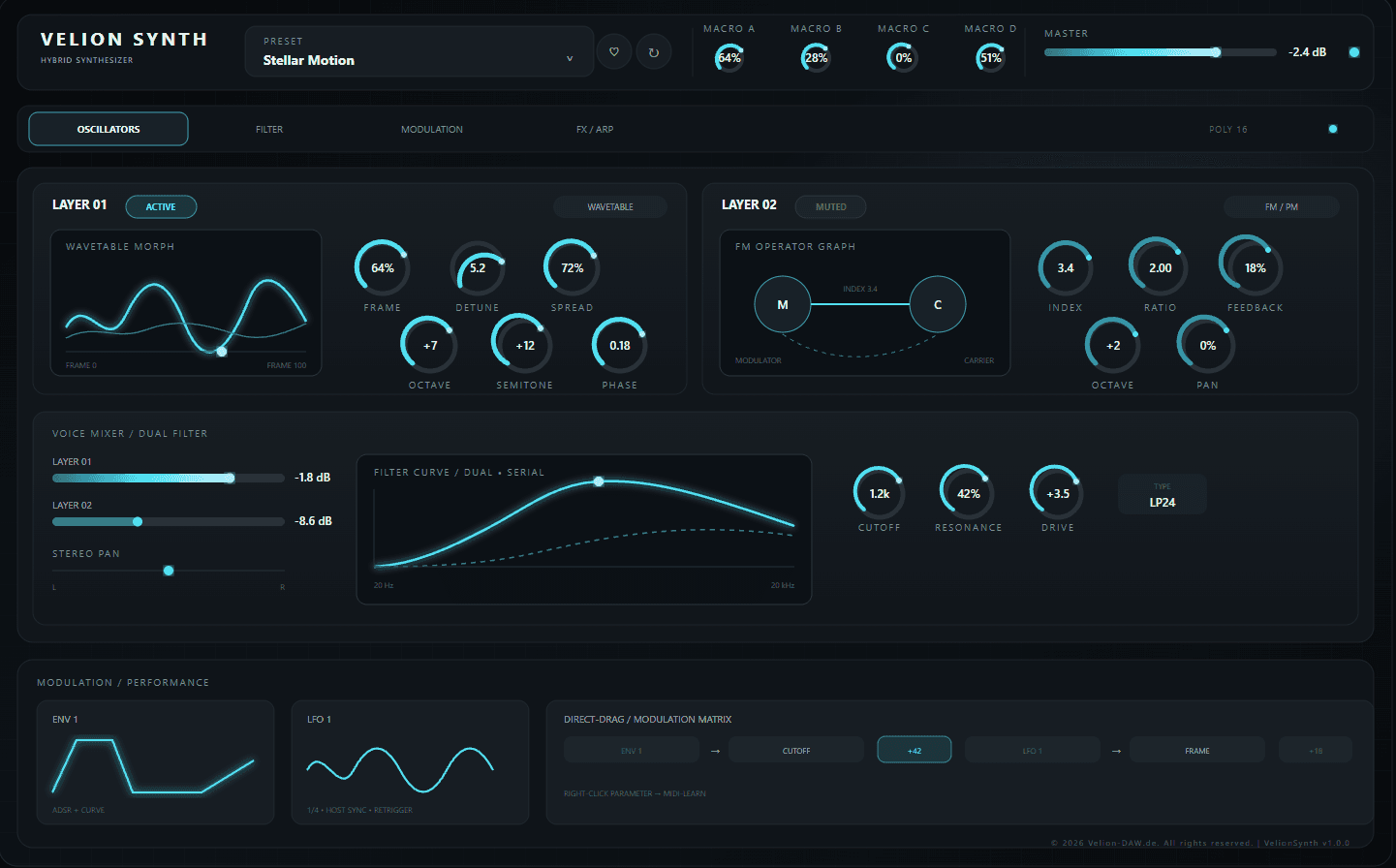Favorite the preset with the heart icon
Image resolution: width=1396 pixels, height=868 pixels.
(614, 51)
